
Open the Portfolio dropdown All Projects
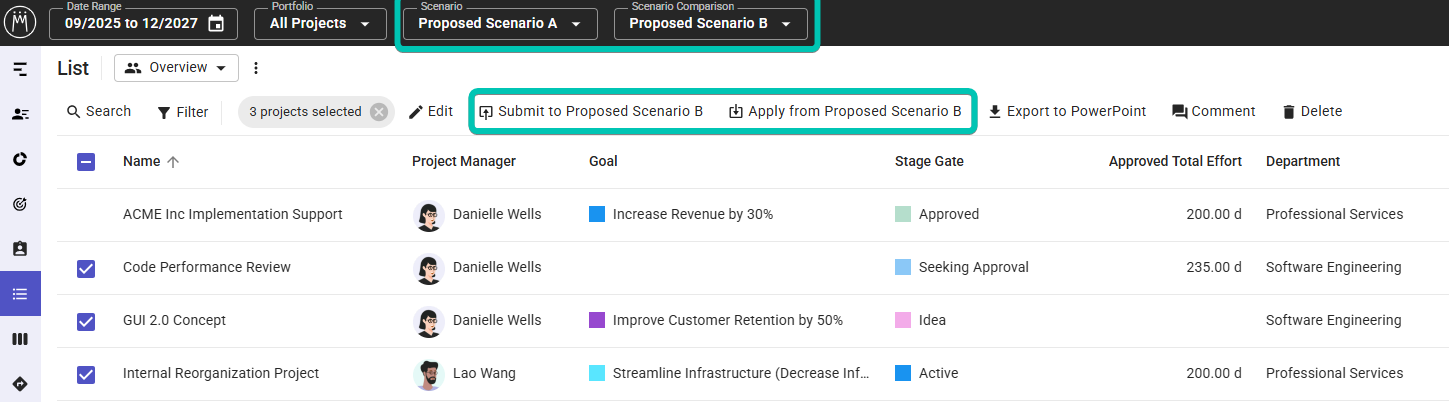pos(320,23)
